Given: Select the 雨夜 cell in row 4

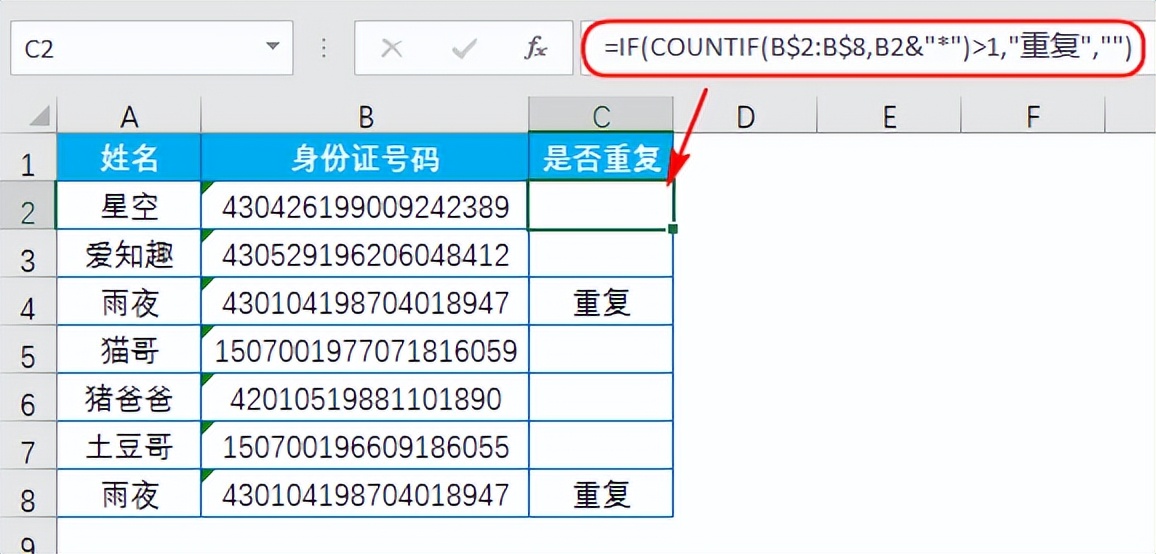Looking at the screenshot, I should tap(129, 301).
